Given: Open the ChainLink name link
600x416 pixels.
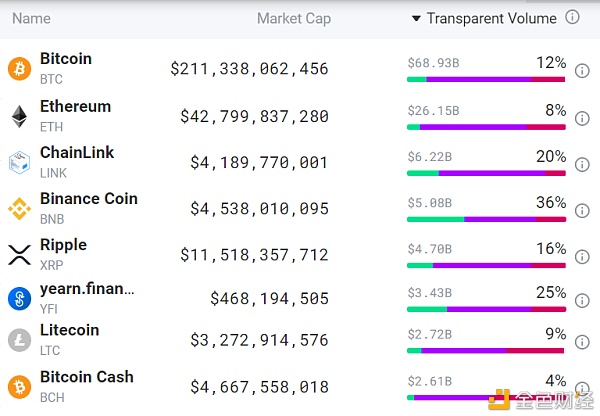Looking at the screenshot, I should coord(77,152).
